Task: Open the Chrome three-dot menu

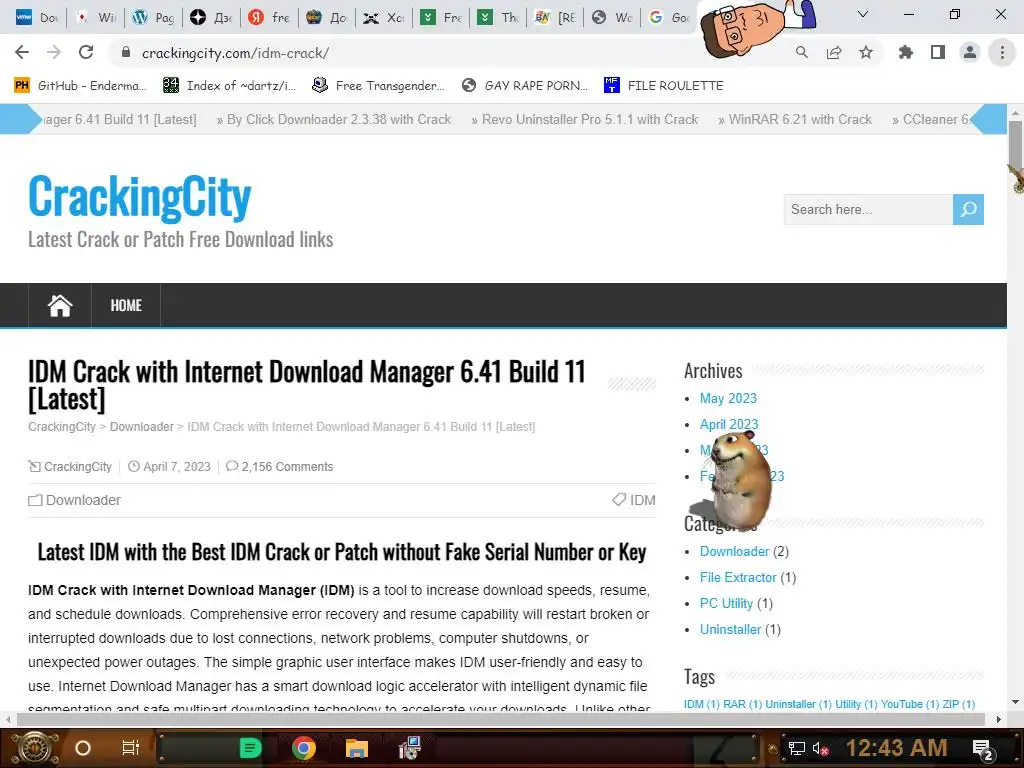Action: click(1002, 52)
